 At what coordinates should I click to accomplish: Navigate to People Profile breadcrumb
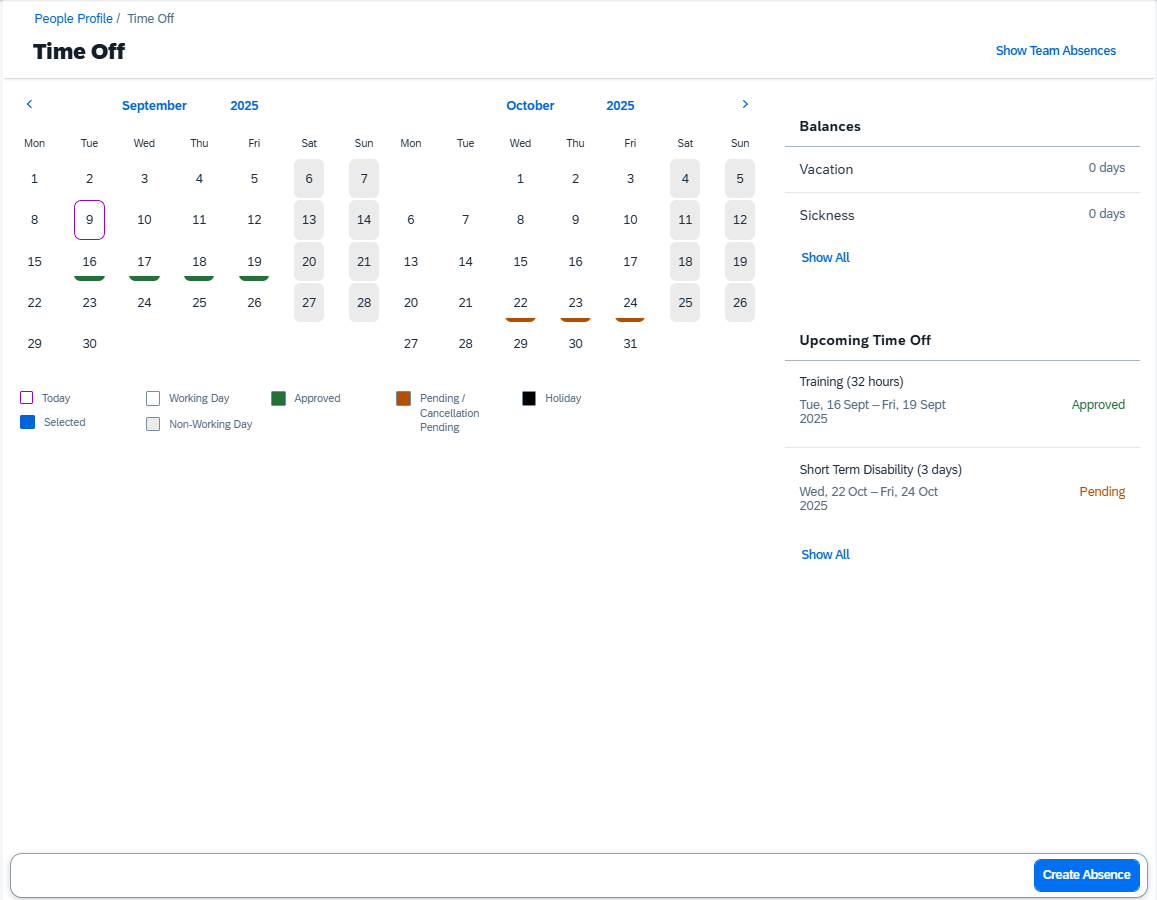[x=73, y=19]
